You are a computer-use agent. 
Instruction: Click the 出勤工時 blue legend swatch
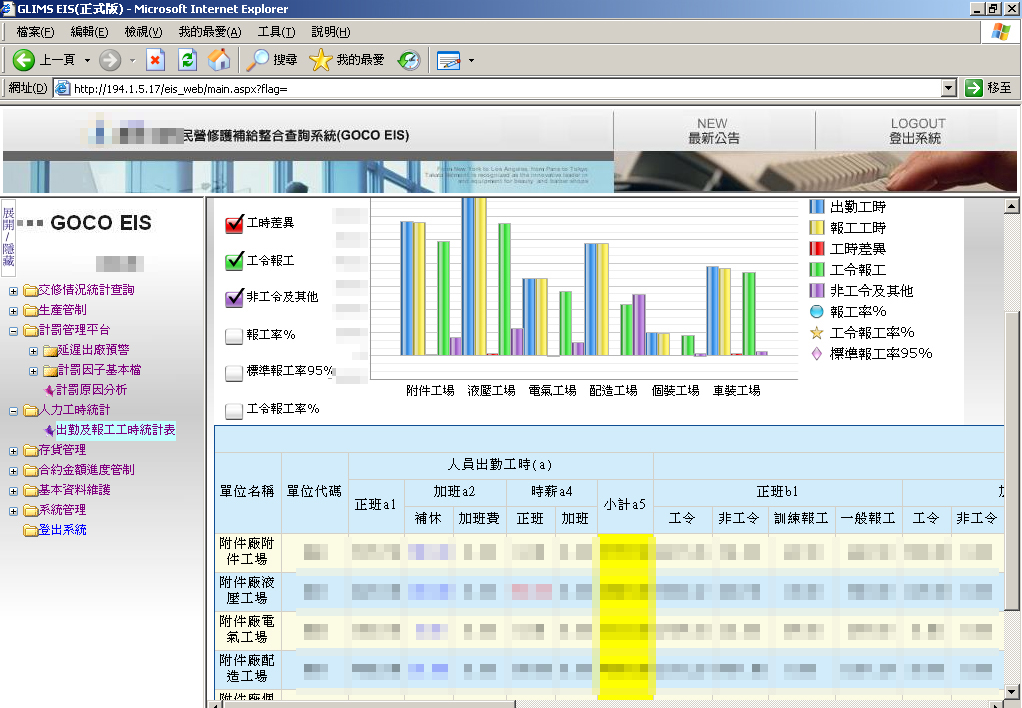(817, 206)
